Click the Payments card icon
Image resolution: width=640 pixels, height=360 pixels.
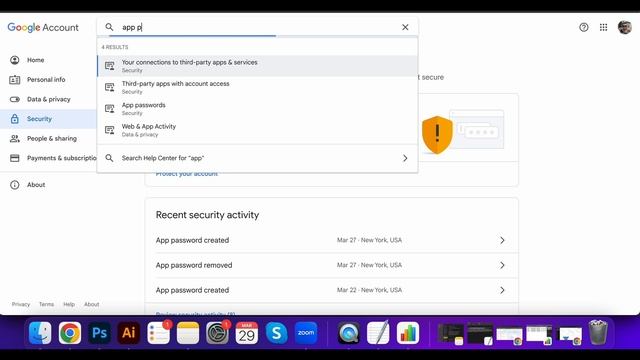point(15,158)
